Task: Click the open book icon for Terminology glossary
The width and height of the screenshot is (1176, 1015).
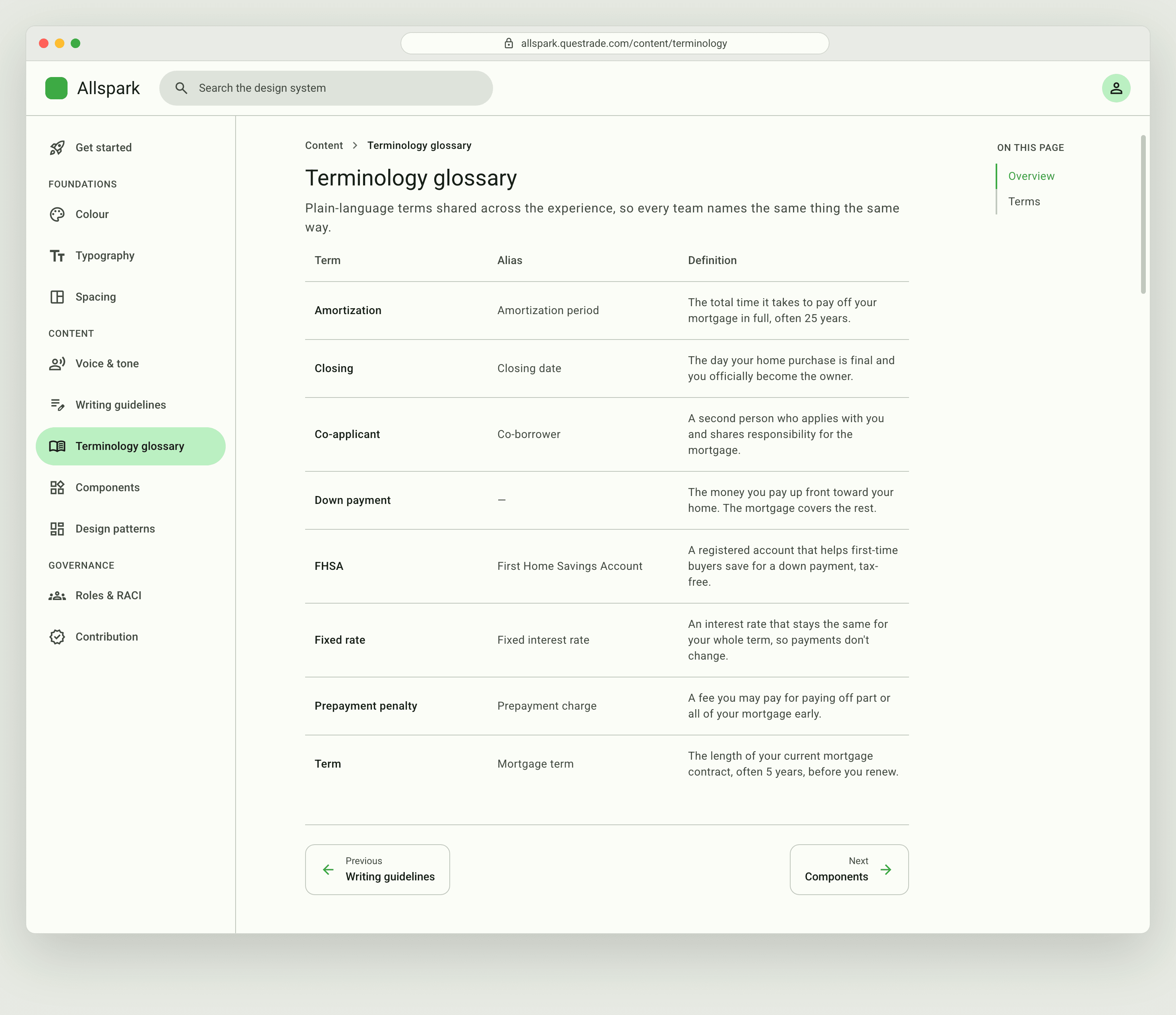Action: (x=57, y=446)
